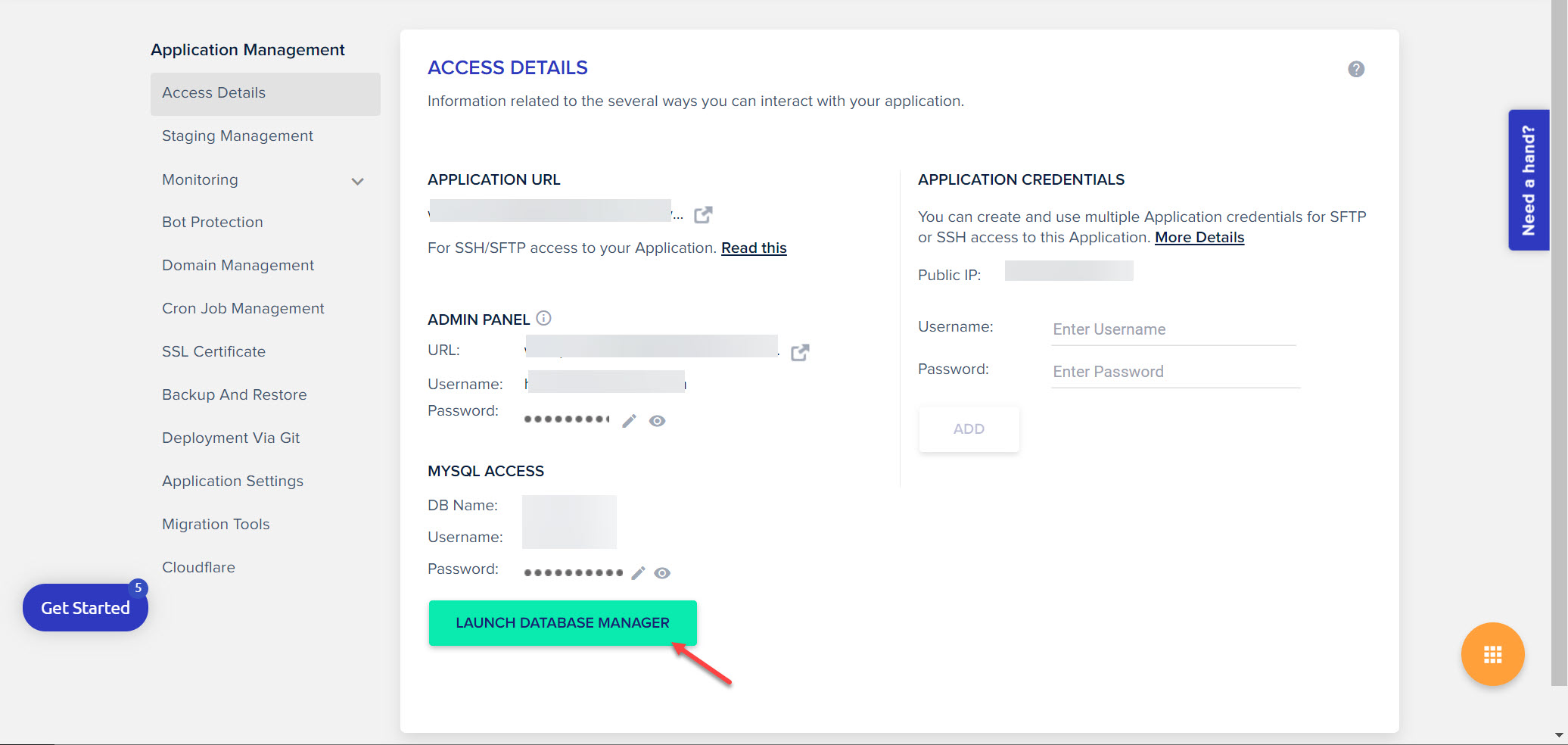Go to Migration Tools
1568x745 pixels.
pyautogui.click(x=216, y=525)
